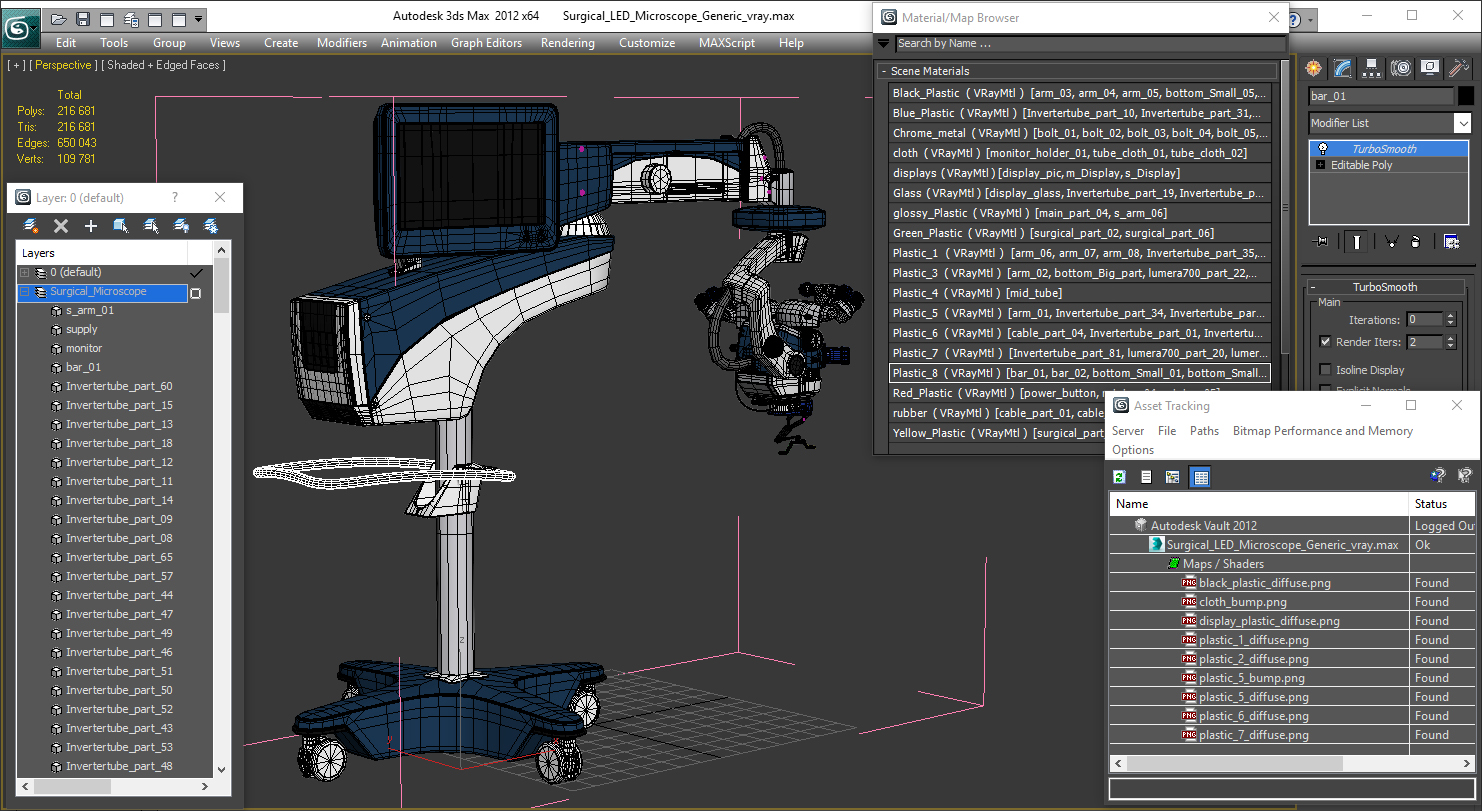Toggle Surgical_Microscope layer current box

click(x=195, y=293)
